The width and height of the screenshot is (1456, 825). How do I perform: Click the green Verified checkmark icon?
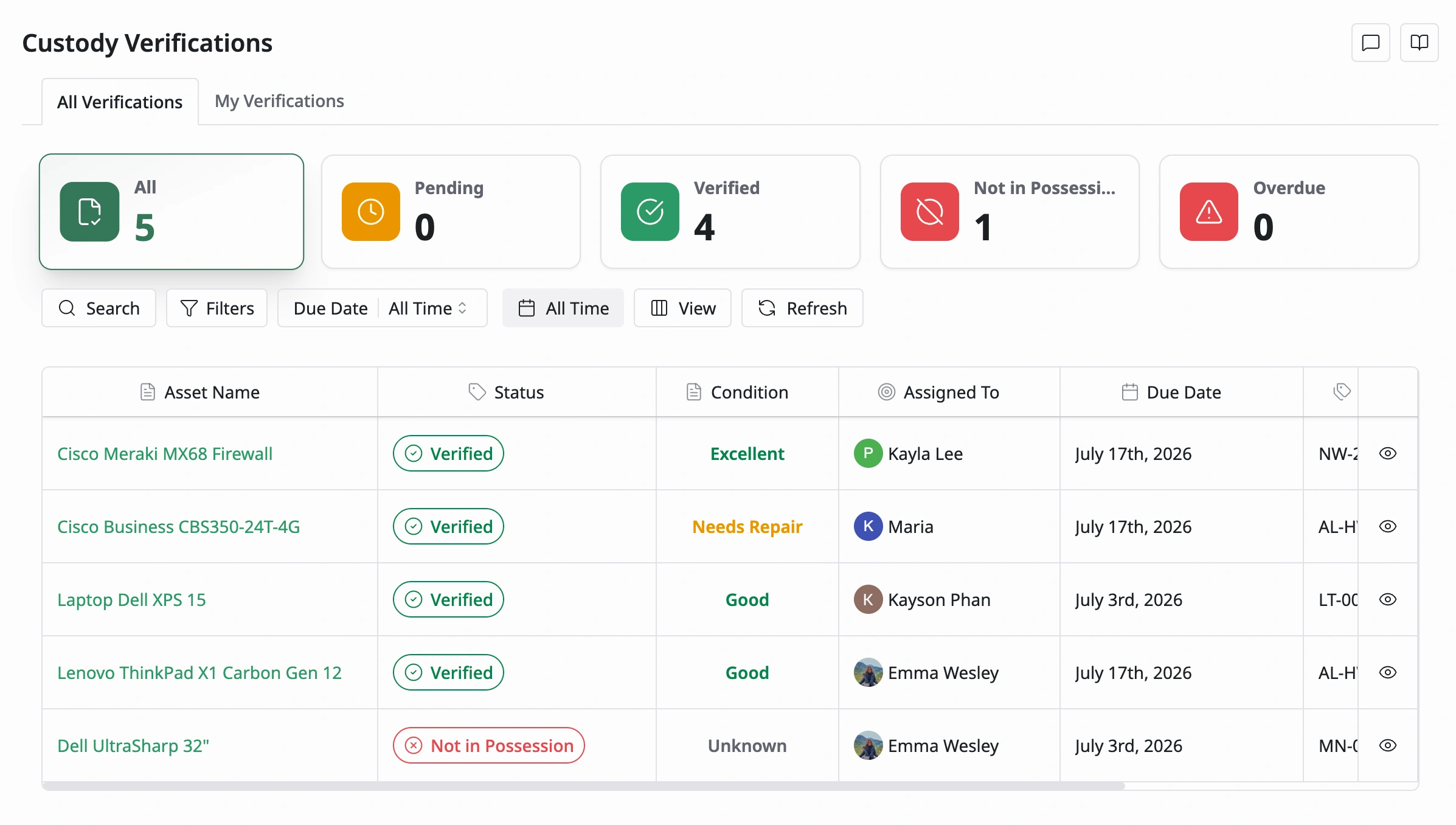pos(650,212)
